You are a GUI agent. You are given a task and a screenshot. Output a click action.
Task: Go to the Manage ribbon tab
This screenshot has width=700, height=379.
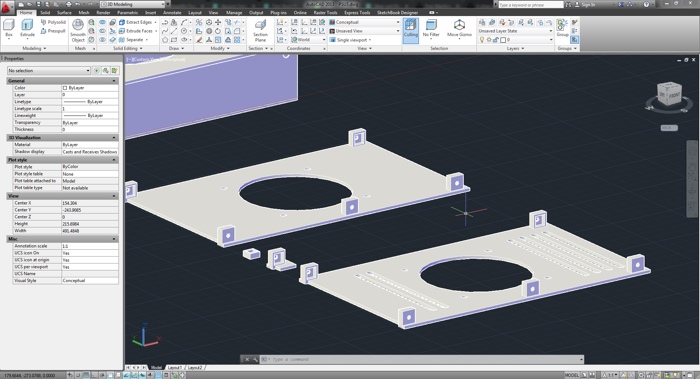click(233, 12)
